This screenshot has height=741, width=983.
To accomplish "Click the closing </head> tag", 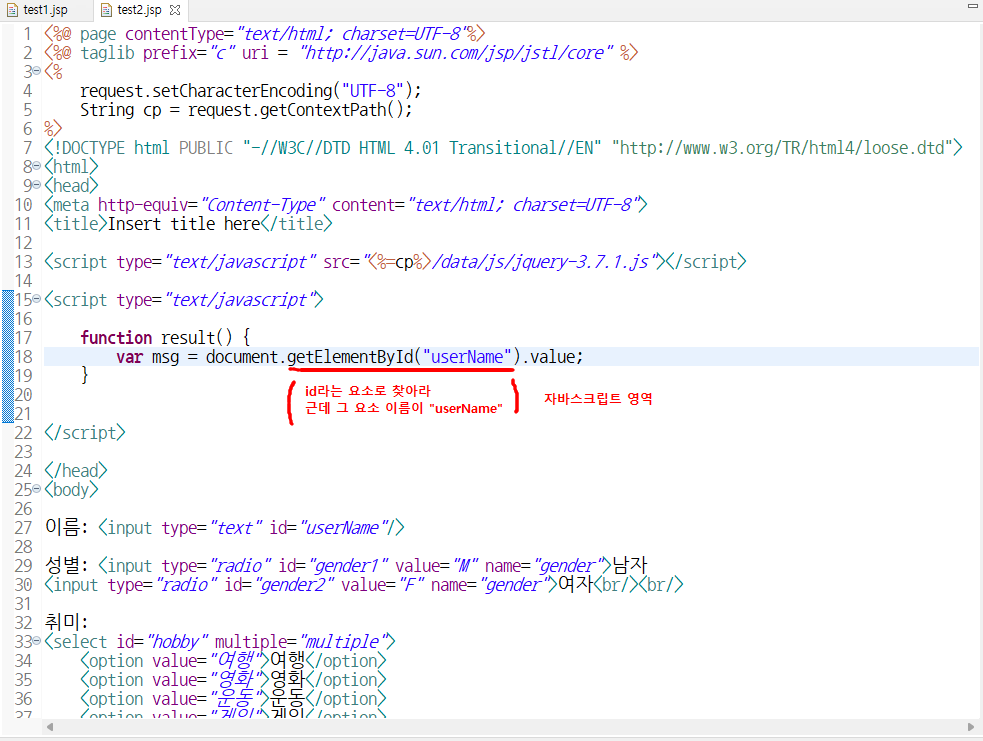I will pos(76,471).
